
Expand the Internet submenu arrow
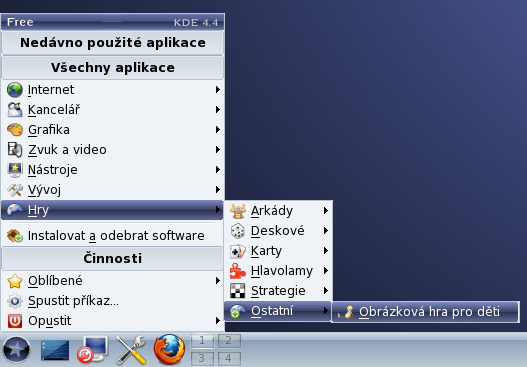[x=218, y=90]
